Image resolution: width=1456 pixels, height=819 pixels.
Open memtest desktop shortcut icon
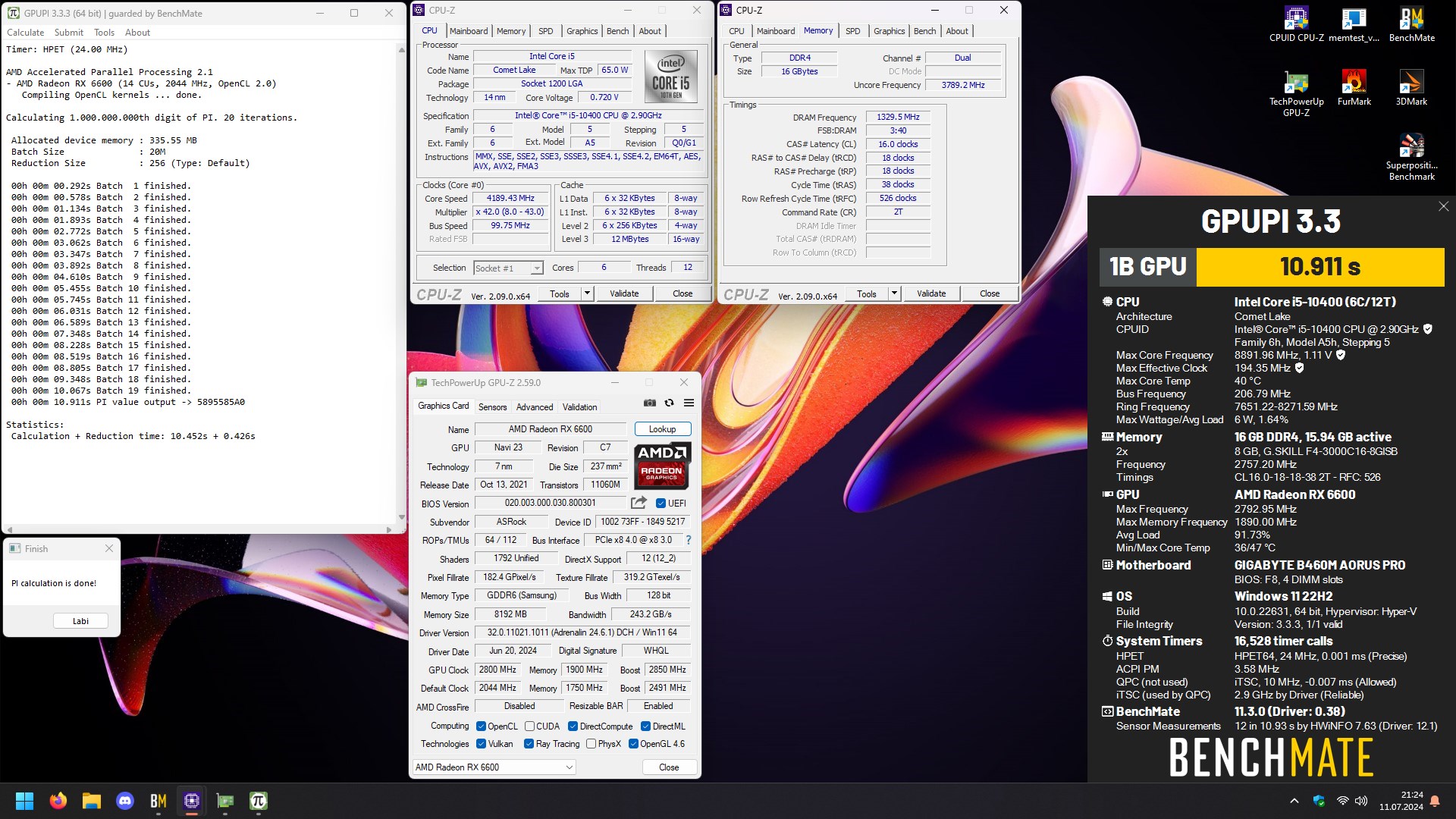(1354, 24)
